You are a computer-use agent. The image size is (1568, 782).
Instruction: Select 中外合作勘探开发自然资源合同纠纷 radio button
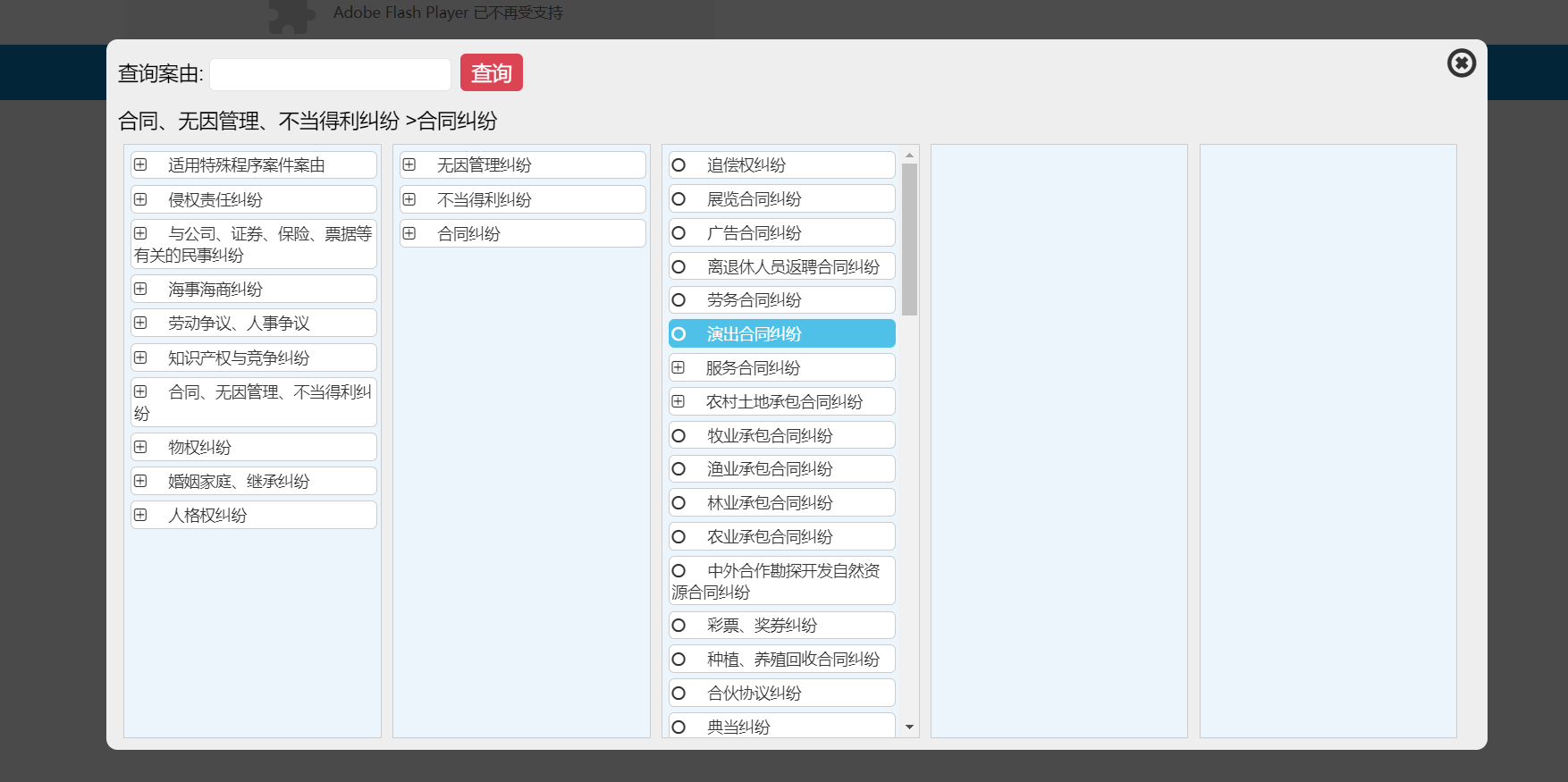pos(679,571)
